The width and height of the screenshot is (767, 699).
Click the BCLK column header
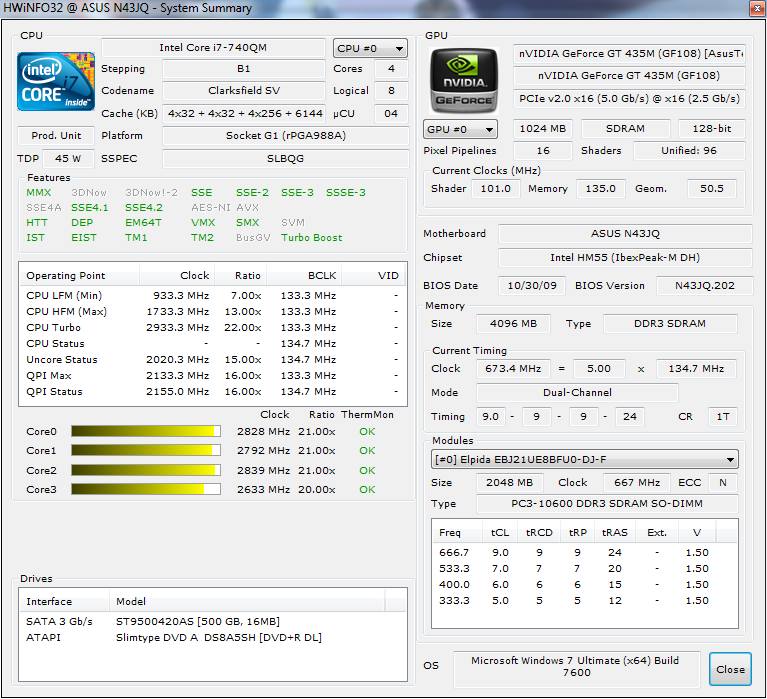pos(304,275)
